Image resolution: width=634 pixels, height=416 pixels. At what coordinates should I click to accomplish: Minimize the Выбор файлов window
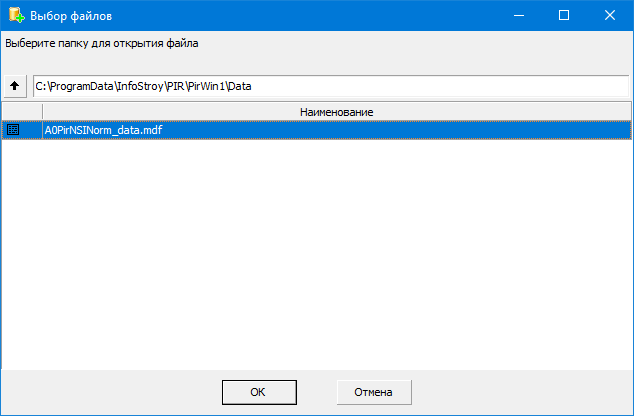coord(519,15)
